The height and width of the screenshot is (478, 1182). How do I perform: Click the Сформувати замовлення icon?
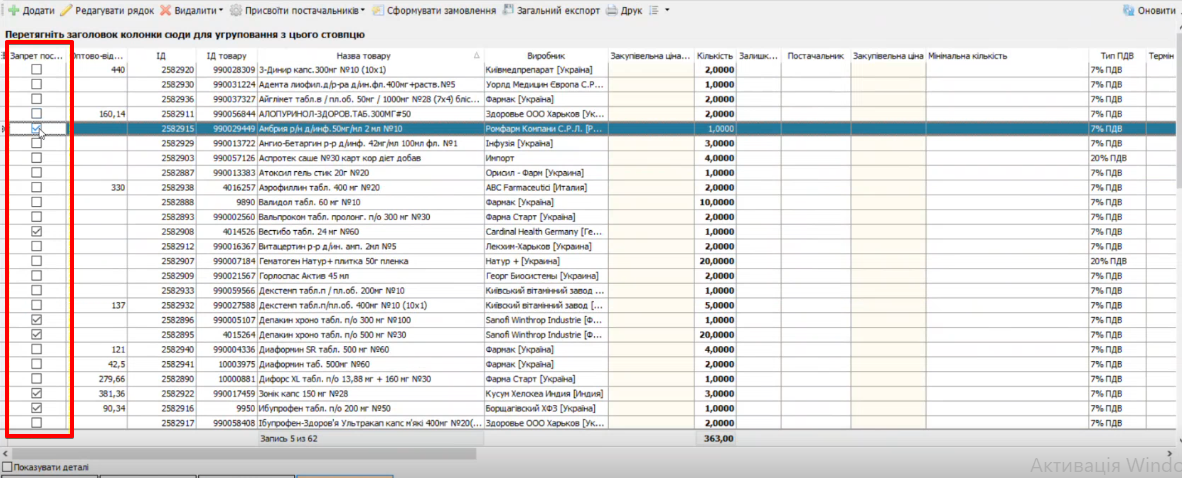tap(379, 10)
